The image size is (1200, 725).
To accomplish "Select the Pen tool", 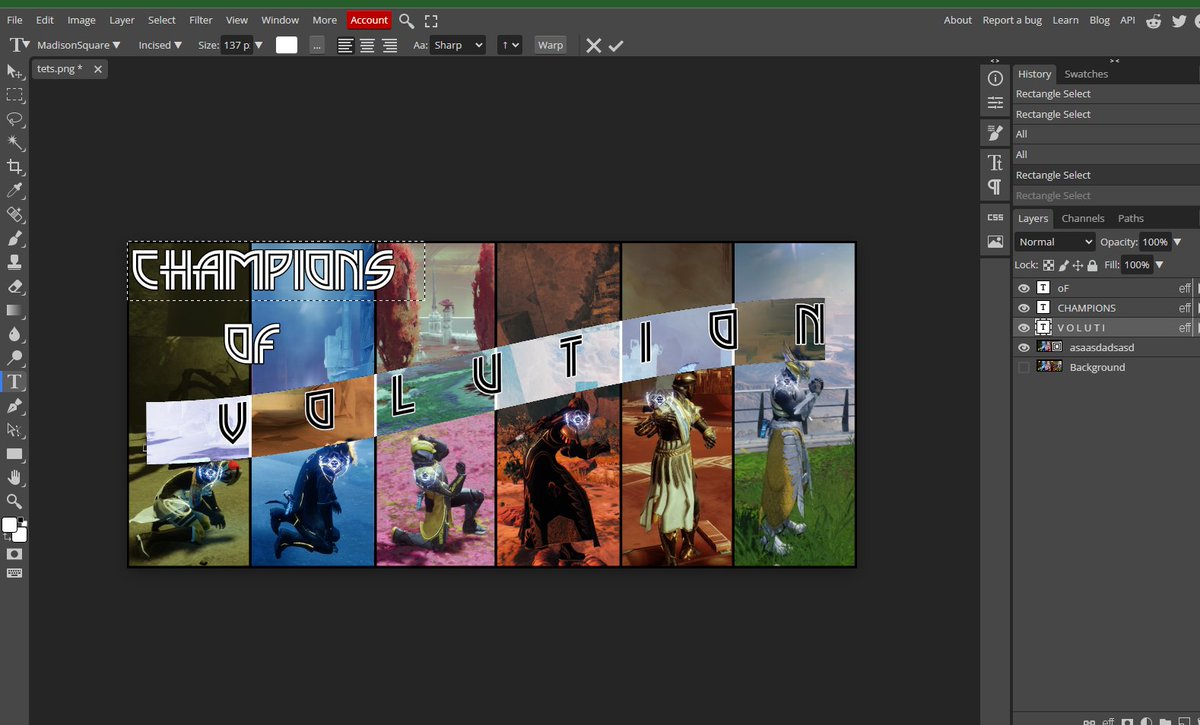I will [x=14, y=406].
